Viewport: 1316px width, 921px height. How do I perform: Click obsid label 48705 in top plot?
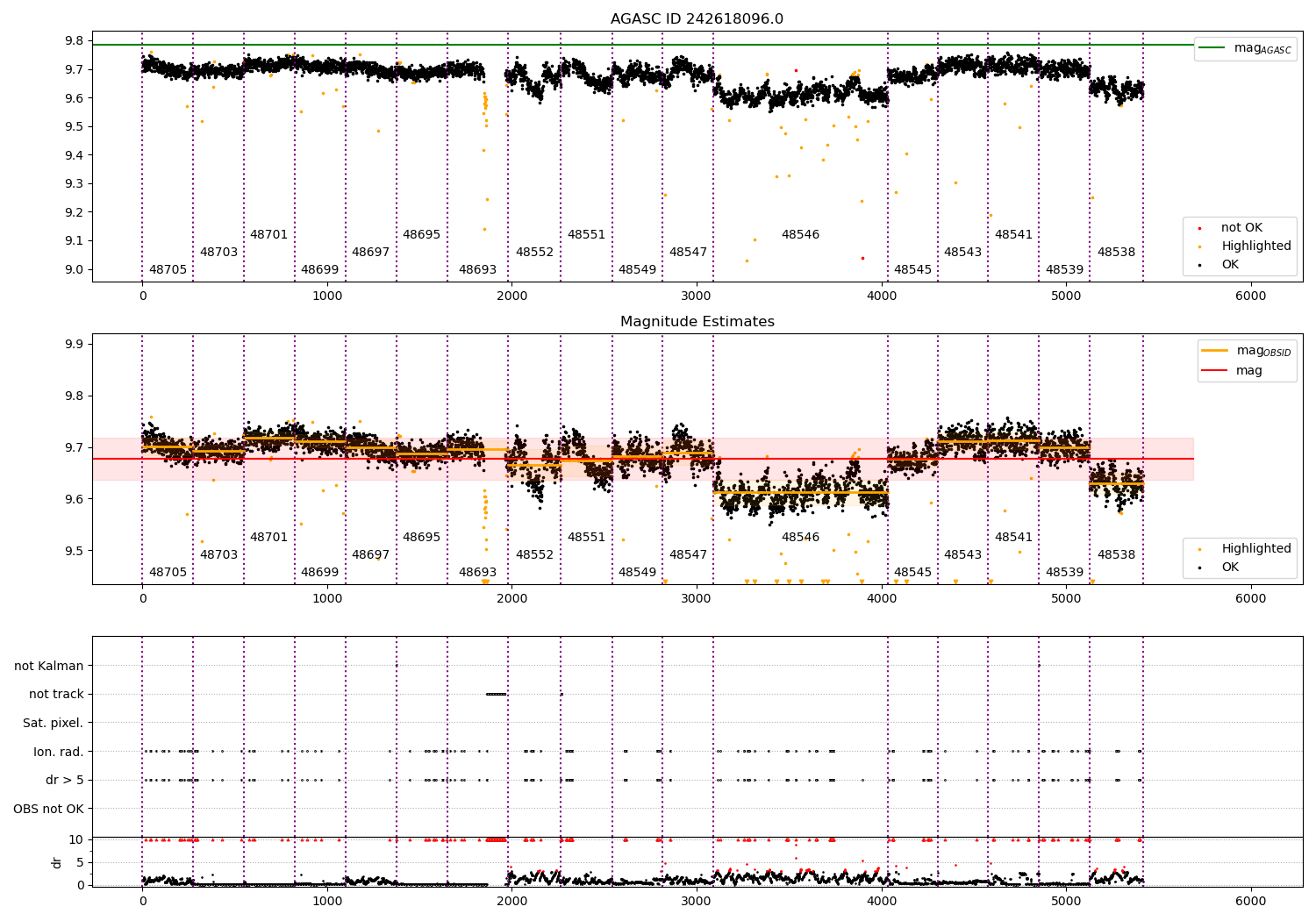(x=168, y=269)
